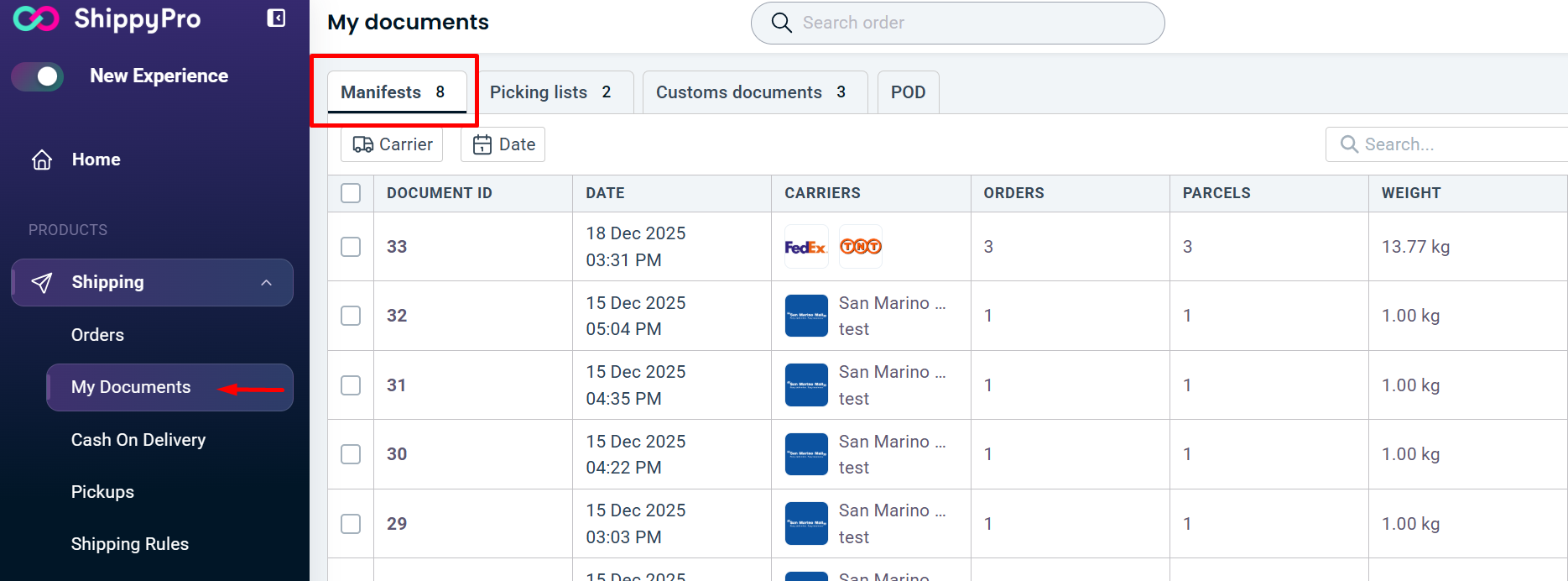Click the TNT carrier logo in row 33
The height and width of the screenshot is (581, 1568).
tap(861, 247)
